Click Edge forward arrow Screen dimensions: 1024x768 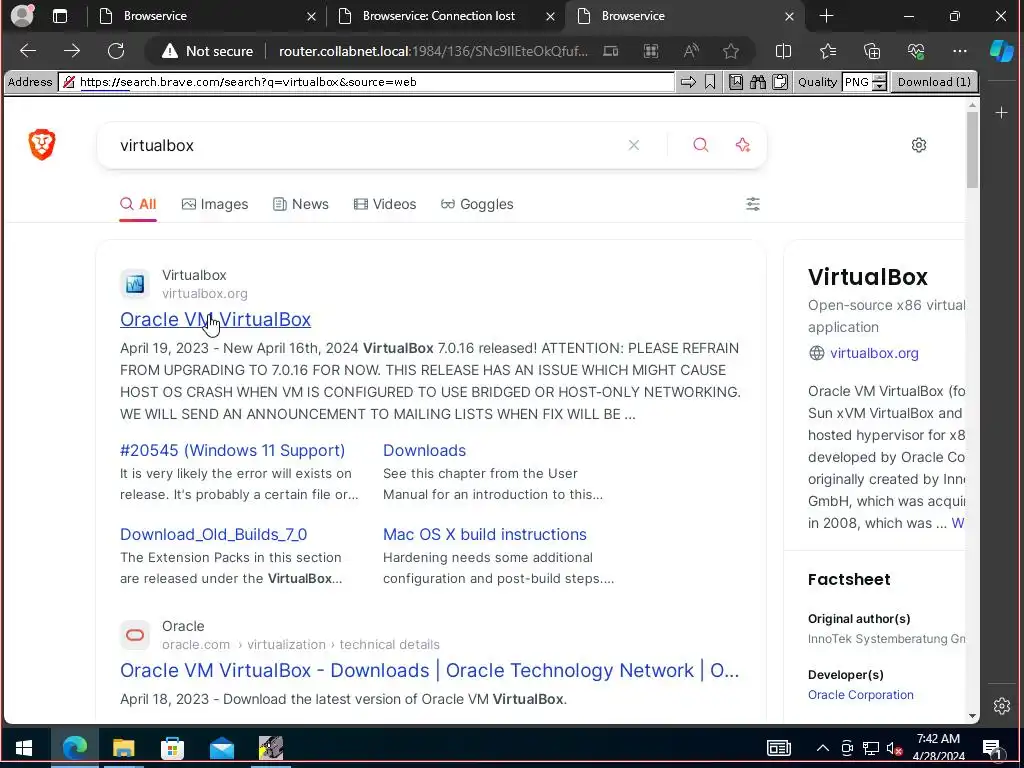pyautogui.click(x=72, y=51)
